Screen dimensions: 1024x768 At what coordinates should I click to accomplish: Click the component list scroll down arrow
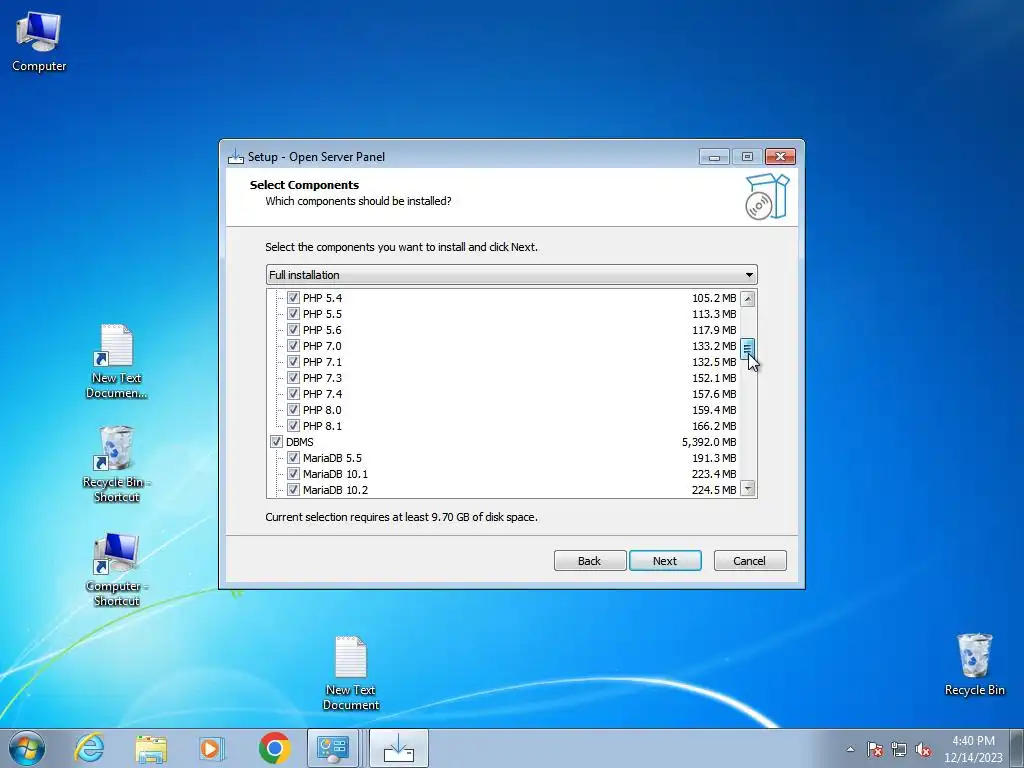(x=748, y=488)
